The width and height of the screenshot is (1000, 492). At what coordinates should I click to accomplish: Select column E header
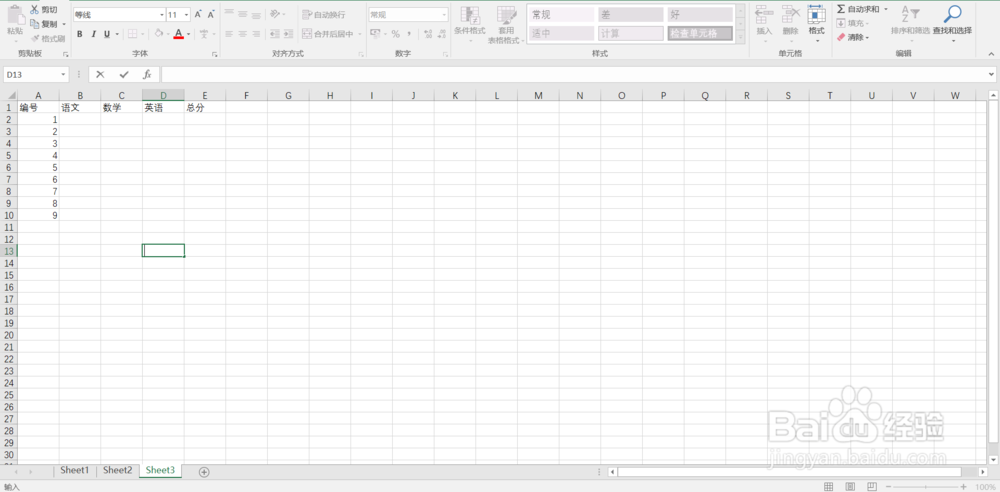[x=205, y=96]
